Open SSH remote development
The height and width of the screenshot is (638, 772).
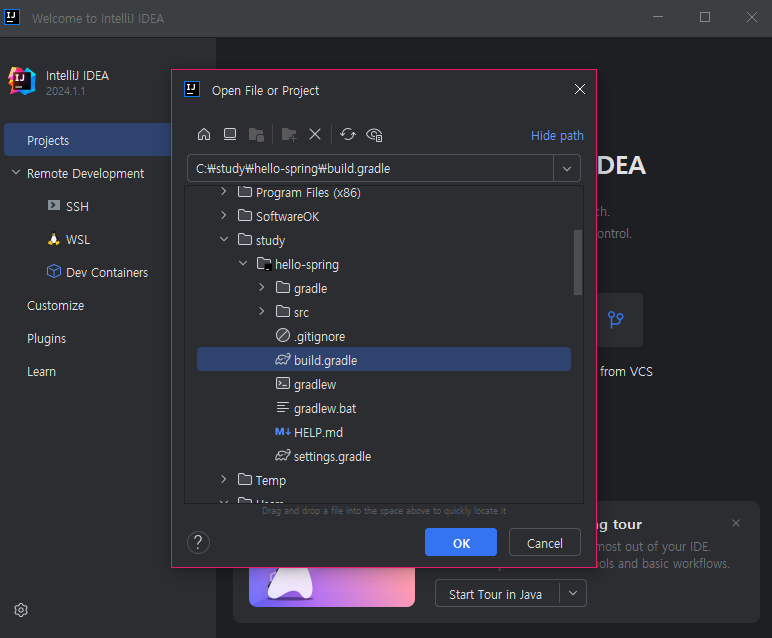pos(77,206)
